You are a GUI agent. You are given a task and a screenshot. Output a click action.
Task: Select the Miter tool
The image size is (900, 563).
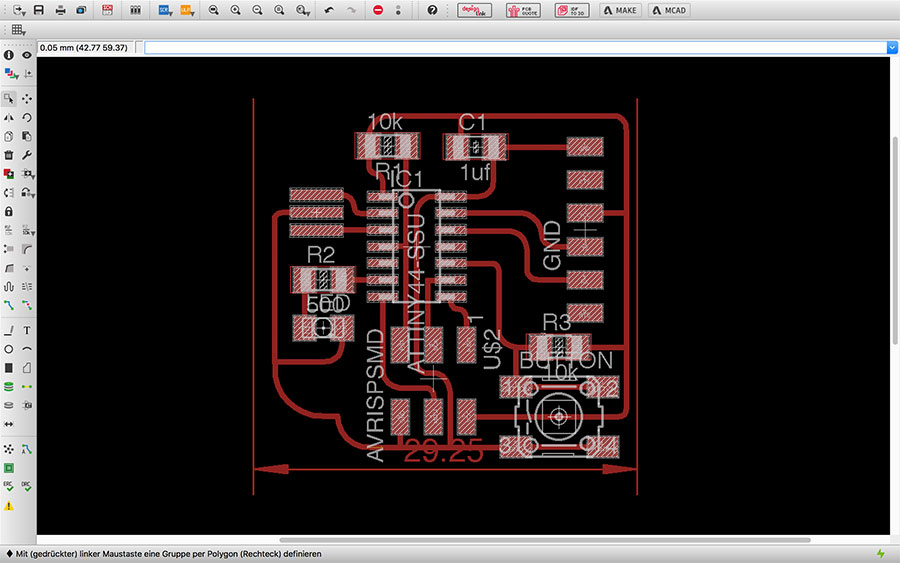coord(26,249)
